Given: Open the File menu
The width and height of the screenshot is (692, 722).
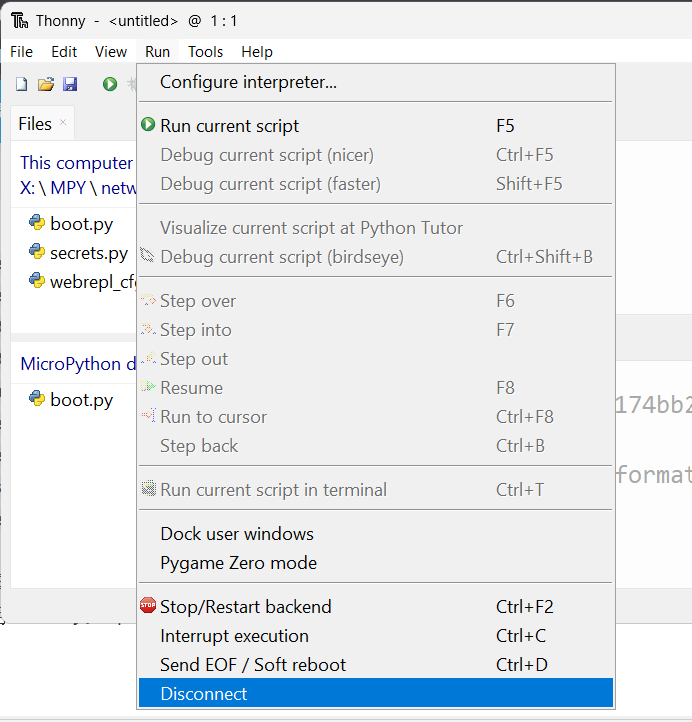Looking at the screenshot, I should pyautogui.click(x=21, y=52).
